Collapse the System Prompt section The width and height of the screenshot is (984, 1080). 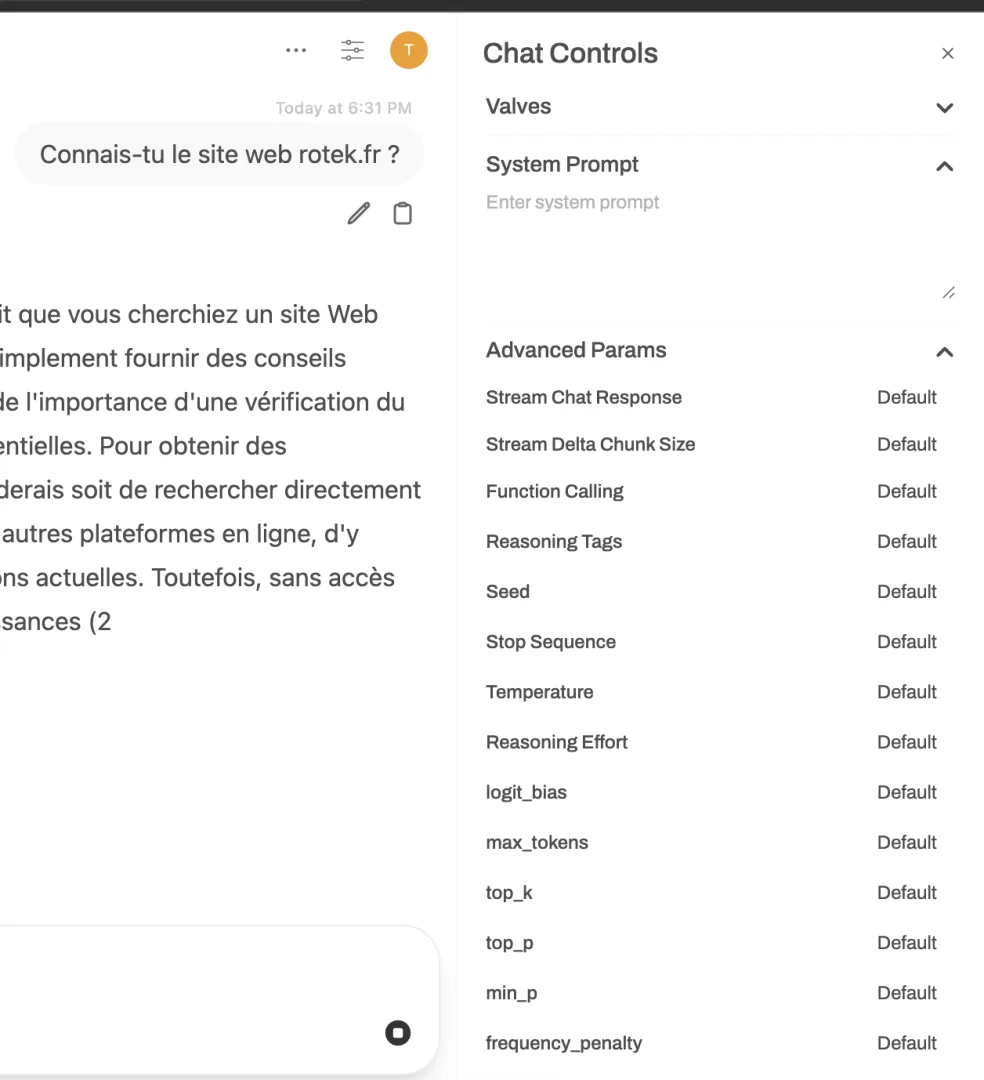(944, 166)
